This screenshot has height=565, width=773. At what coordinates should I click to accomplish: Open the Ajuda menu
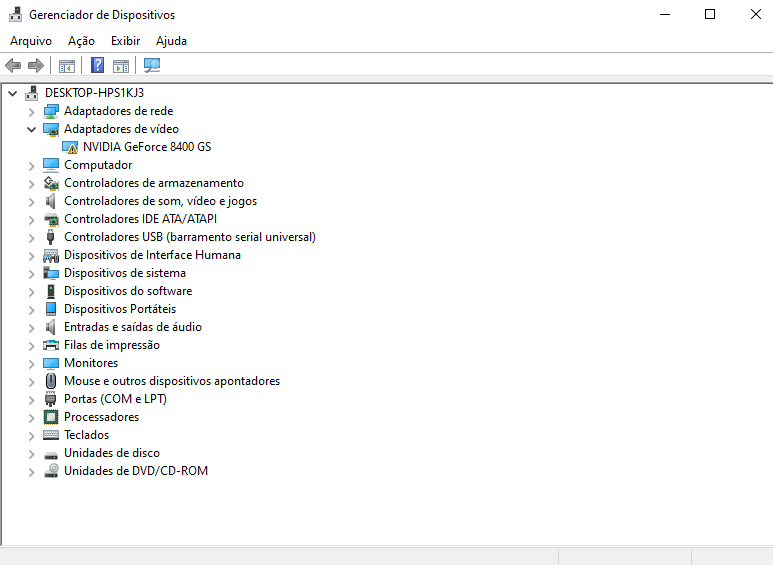click(x=171, y=41)
